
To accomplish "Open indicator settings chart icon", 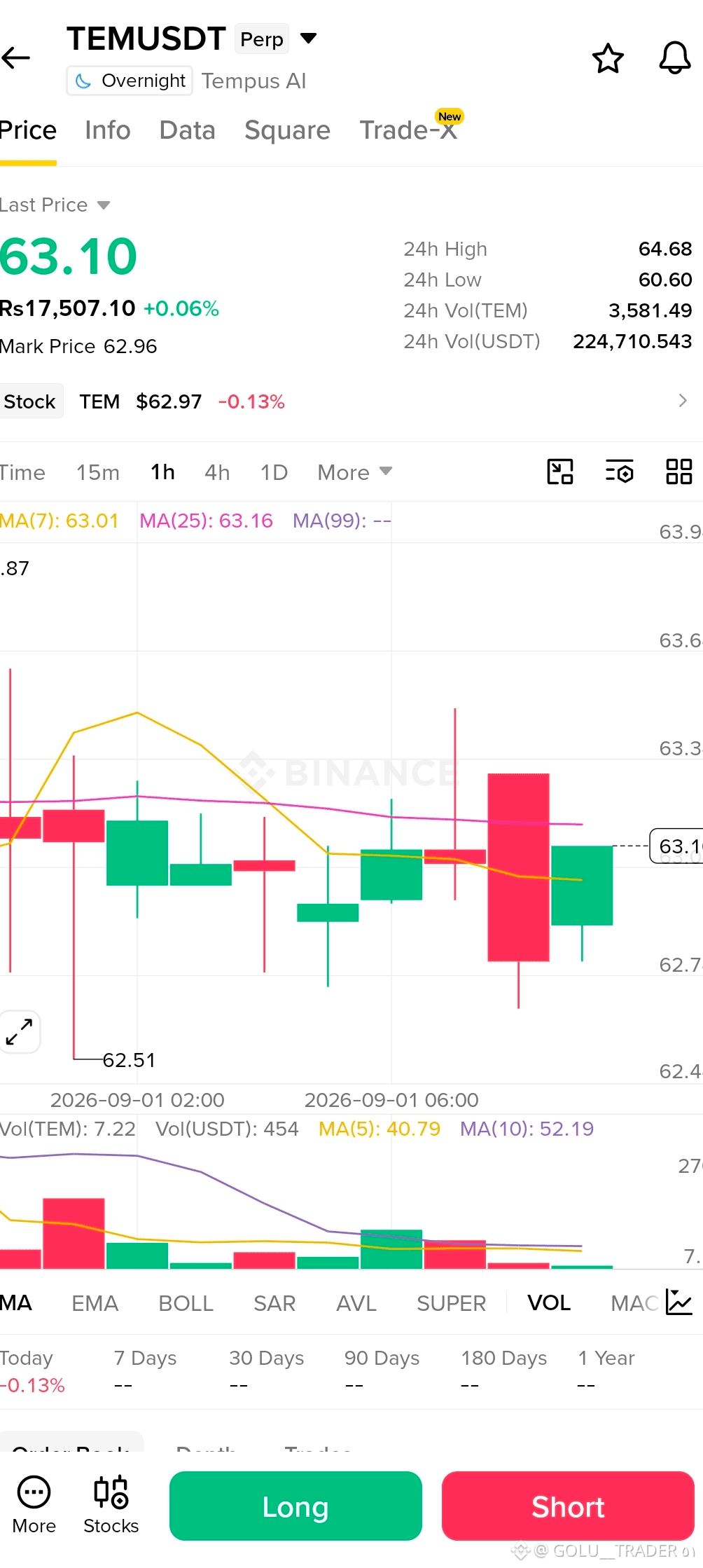I will tap(678, 1302).
